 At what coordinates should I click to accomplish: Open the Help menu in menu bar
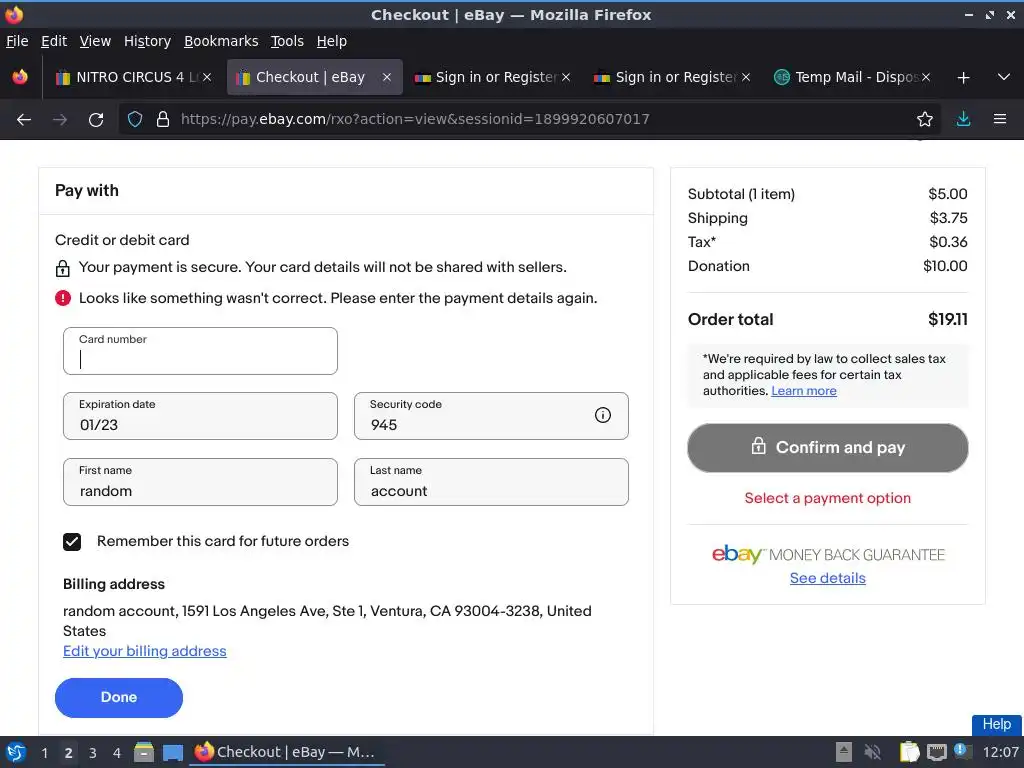pyautogui.click(x=332, y=41)
